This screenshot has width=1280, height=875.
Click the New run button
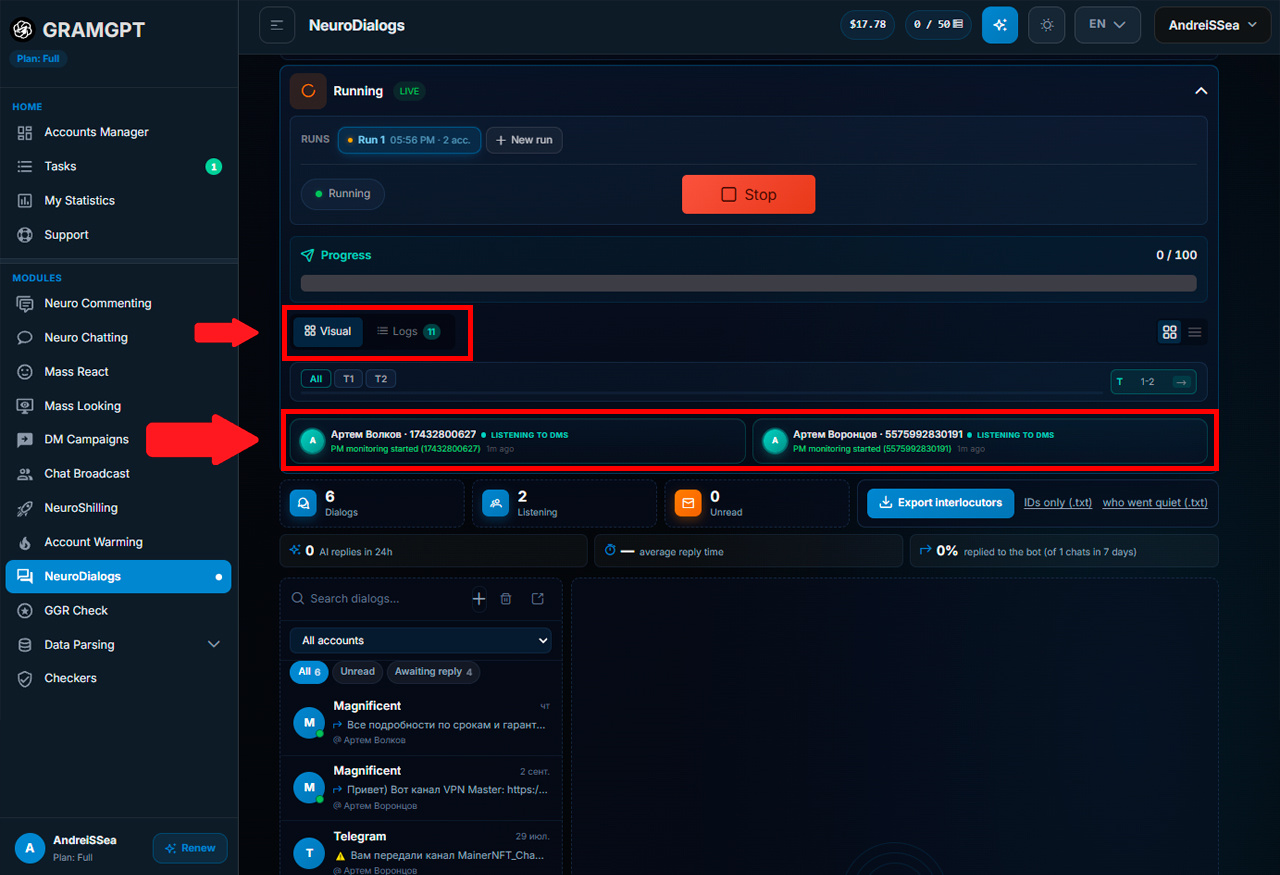(524, 140)
